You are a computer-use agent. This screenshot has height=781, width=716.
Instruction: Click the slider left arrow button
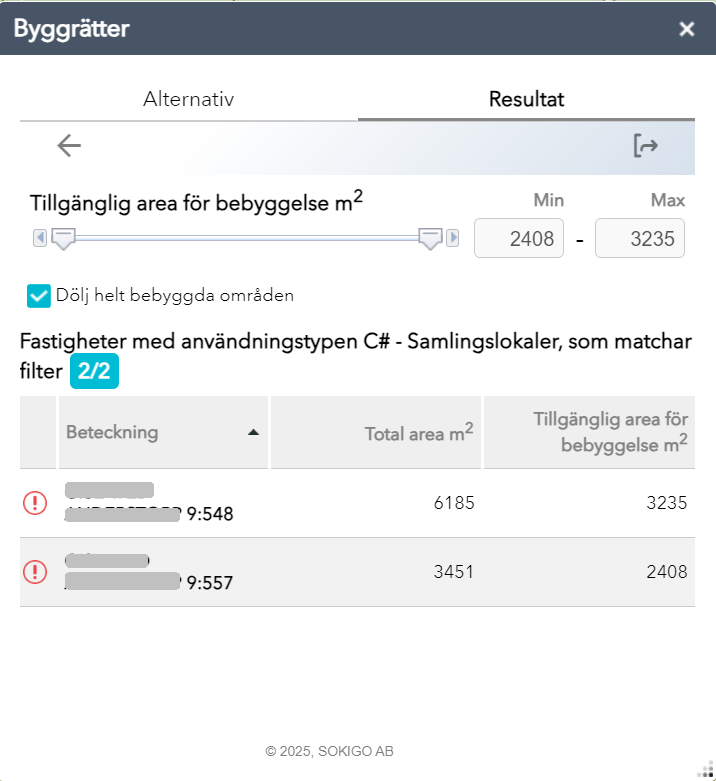(x=40, y=238)
